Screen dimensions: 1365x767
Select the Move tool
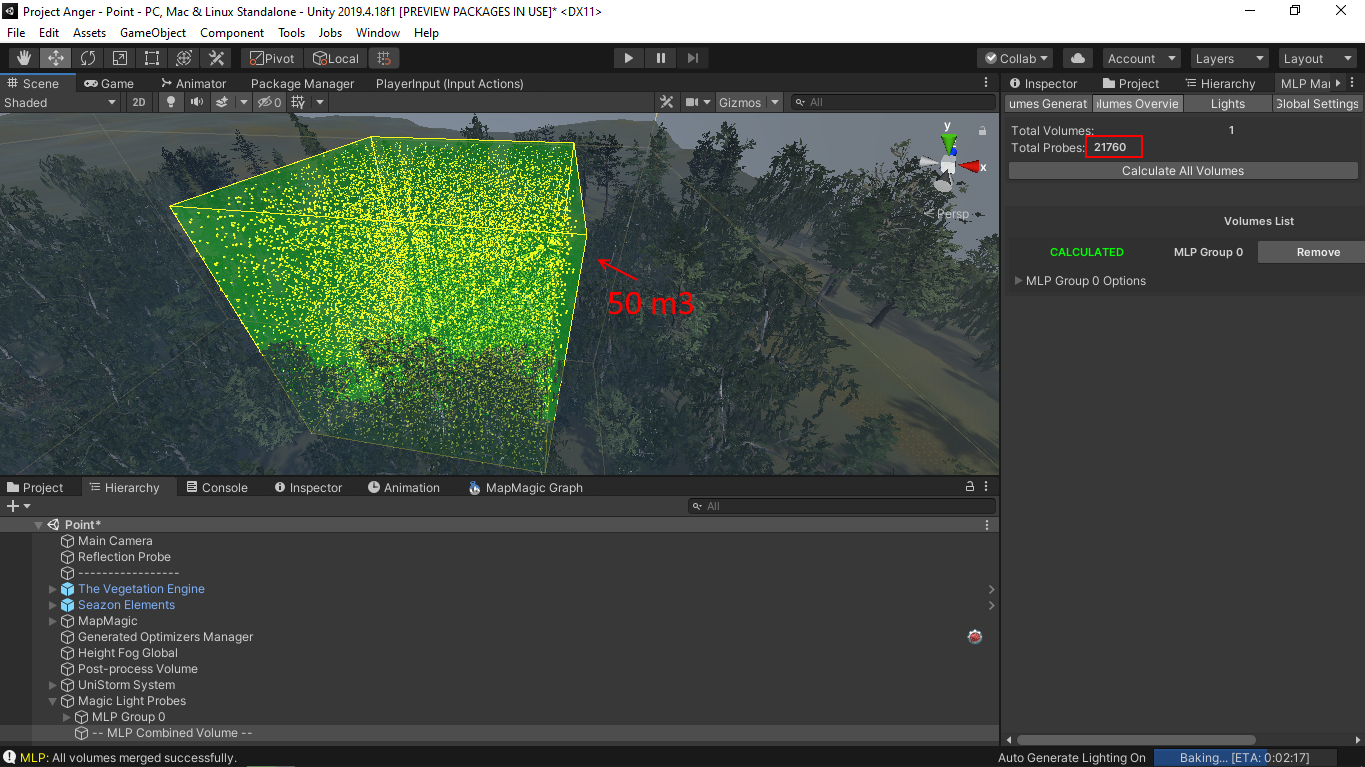[x=56, y=58]
